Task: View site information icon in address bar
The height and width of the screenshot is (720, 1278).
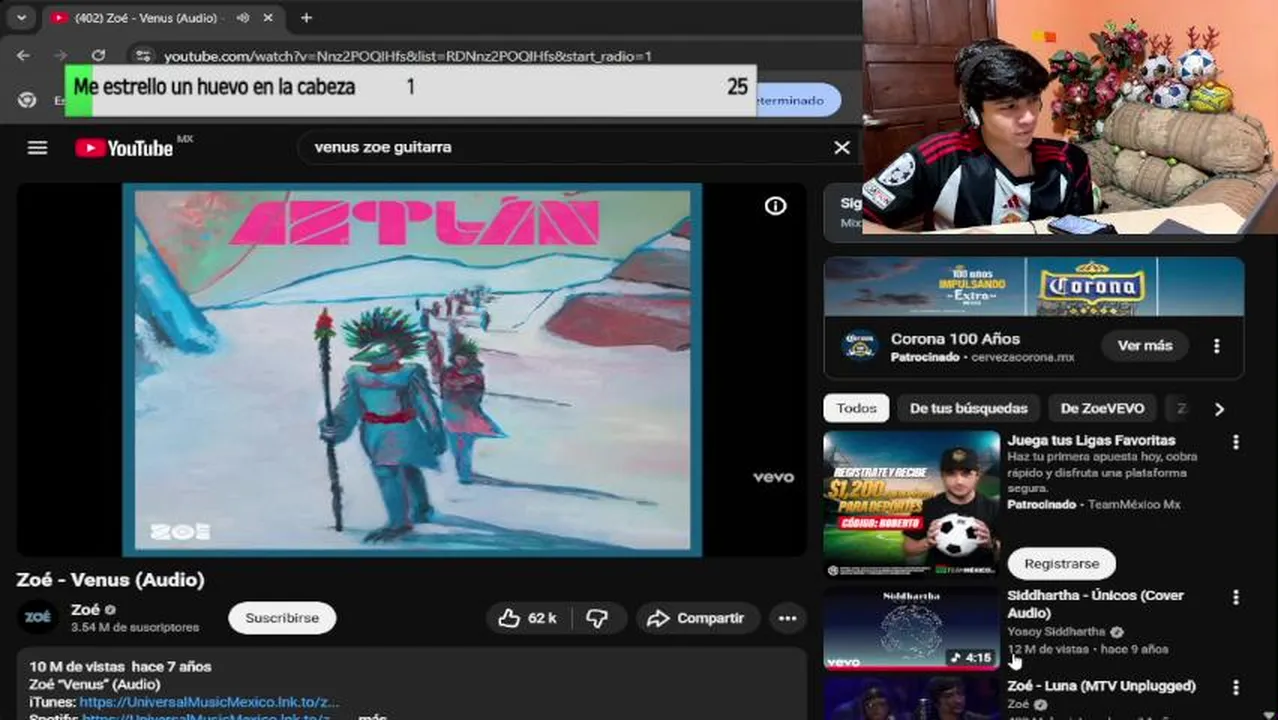Action: pyautogui.click(x=143, y=56)
